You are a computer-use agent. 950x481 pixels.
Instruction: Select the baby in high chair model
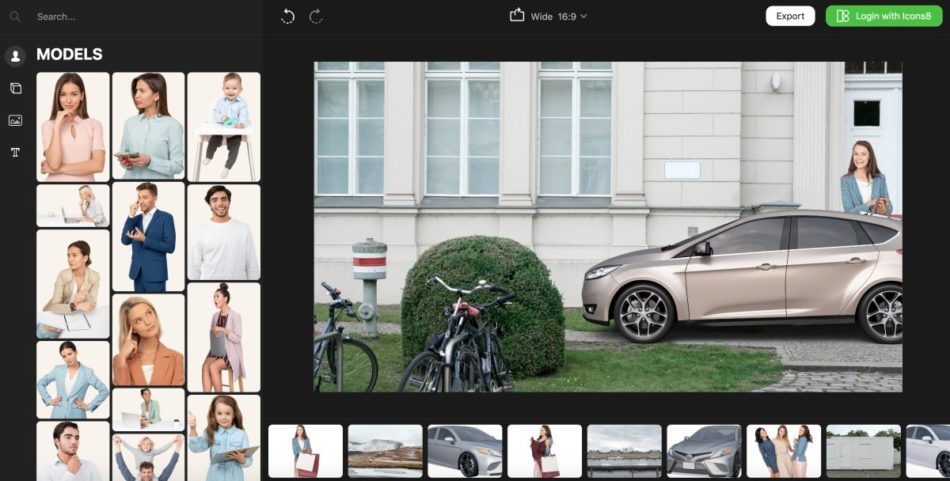224,127
